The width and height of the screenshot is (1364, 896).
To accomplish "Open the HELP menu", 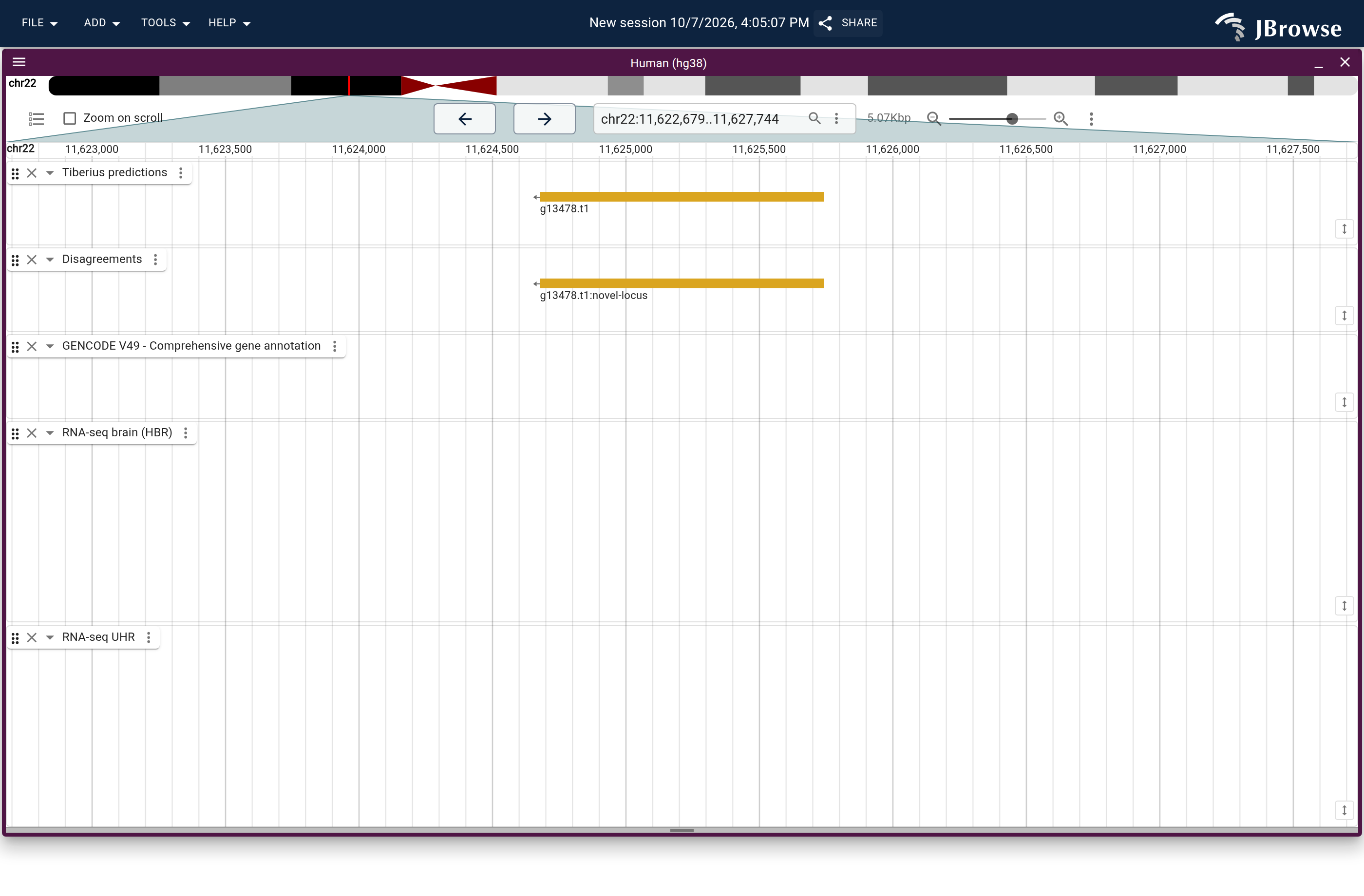I will [x=229, y=23].
